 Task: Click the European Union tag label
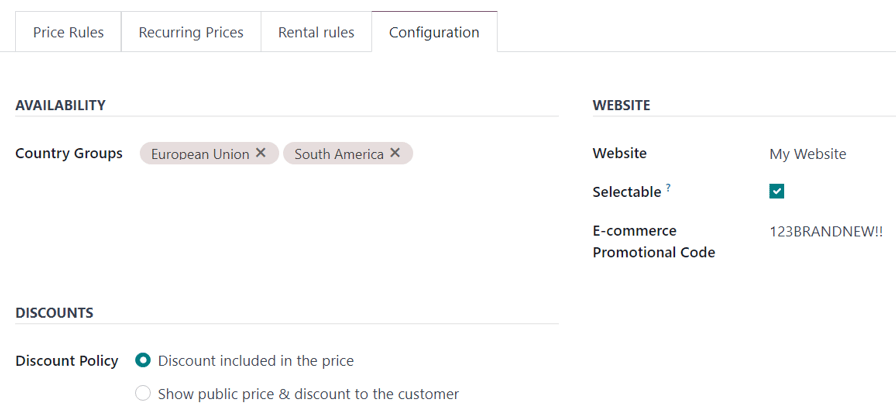[200, 154]
